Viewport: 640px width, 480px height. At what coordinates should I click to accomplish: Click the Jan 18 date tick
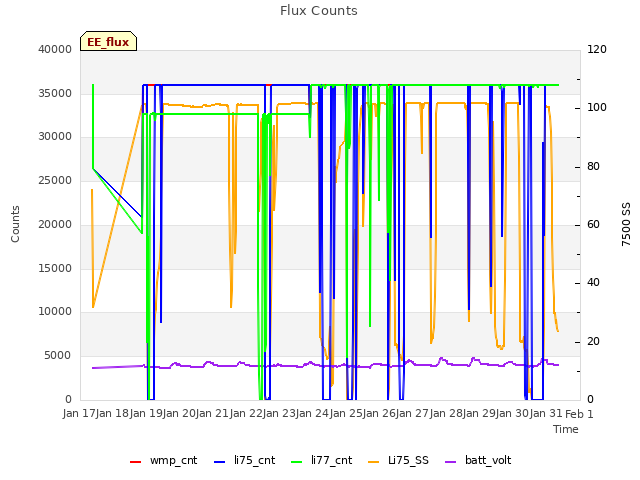pos(112,413)
